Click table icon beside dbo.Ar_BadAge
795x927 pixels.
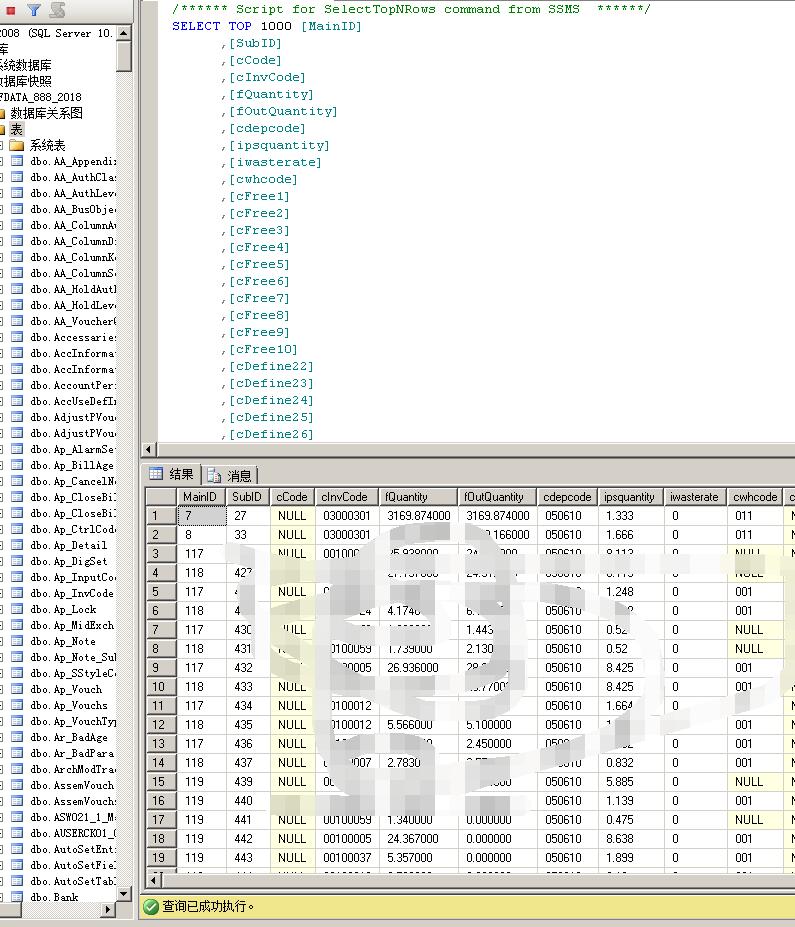tap(17, 737)
